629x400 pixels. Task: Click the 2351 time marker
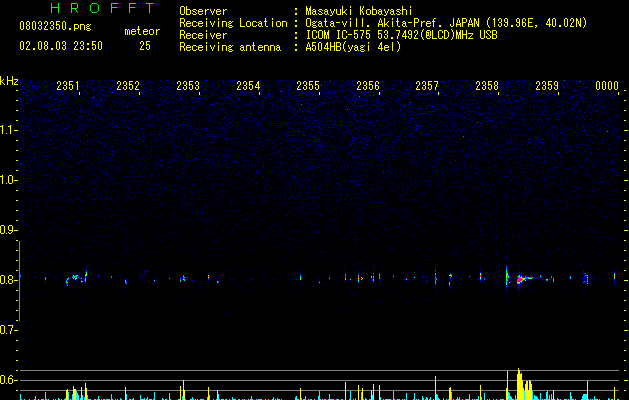click(x=68, y=86)
